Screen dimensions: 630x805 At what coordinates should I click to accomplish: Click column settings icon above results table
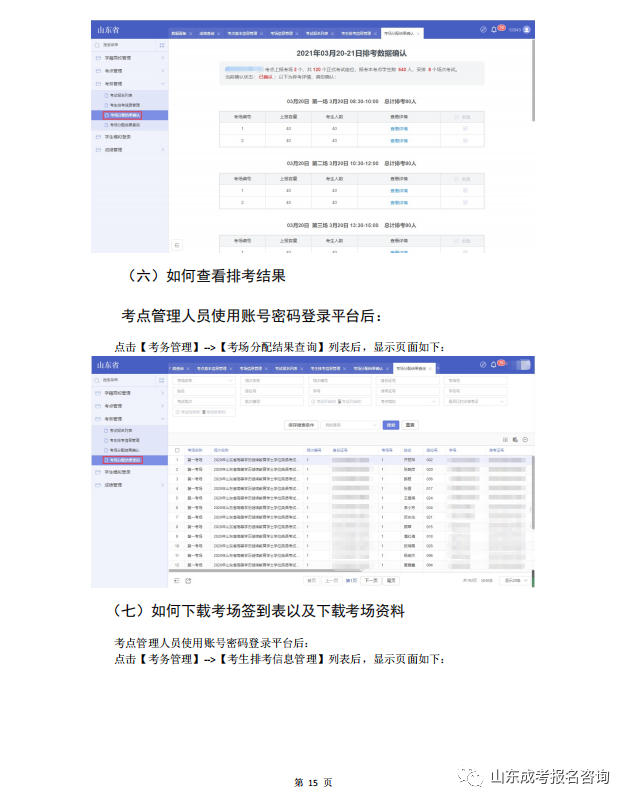tap(505, 439)
